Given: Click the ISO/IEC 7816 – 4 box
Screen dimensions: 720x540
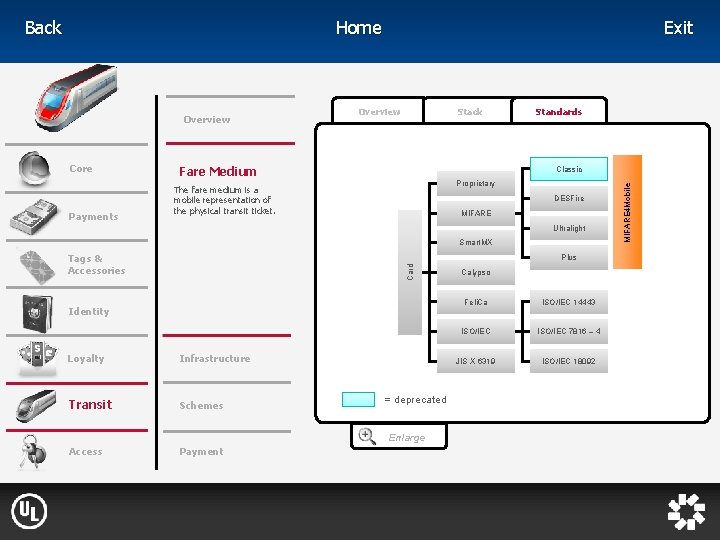Looking at the screenshot, I should [x=569, y=332].
